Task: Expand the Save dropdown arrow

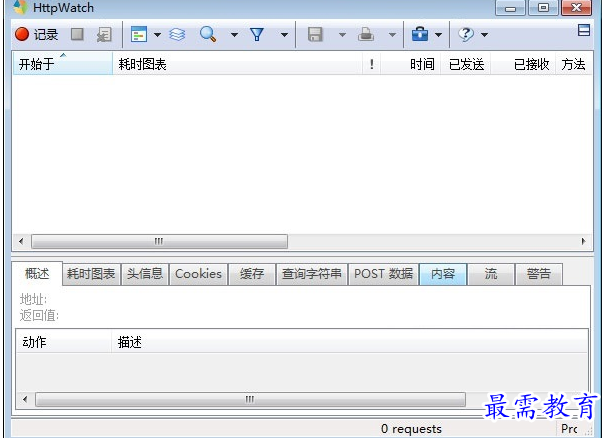Action: click(x=342, y=35)
